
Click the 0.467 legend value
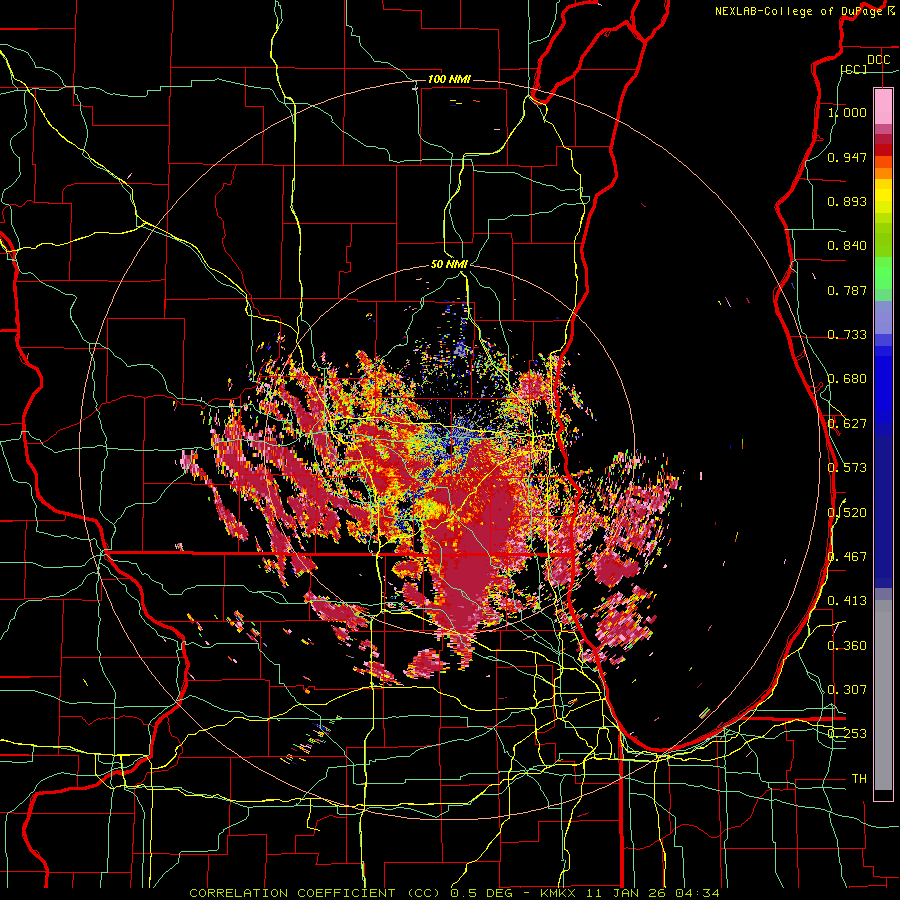tap(847, 557)
